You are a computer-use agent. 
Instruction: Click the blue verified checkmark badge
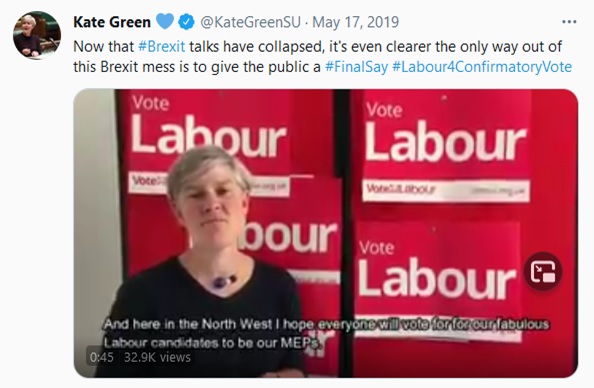point(186,22)
